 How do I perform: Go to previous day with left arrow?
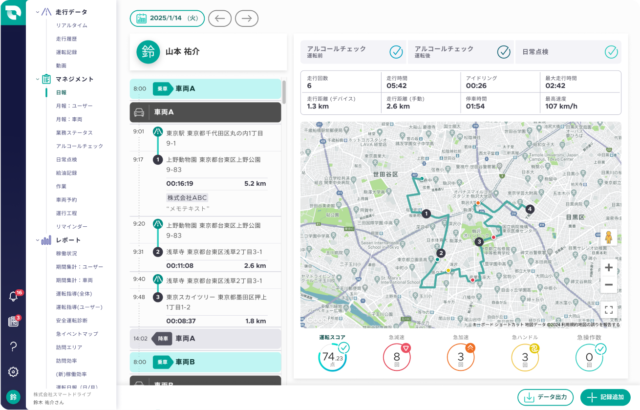[220, 18]
